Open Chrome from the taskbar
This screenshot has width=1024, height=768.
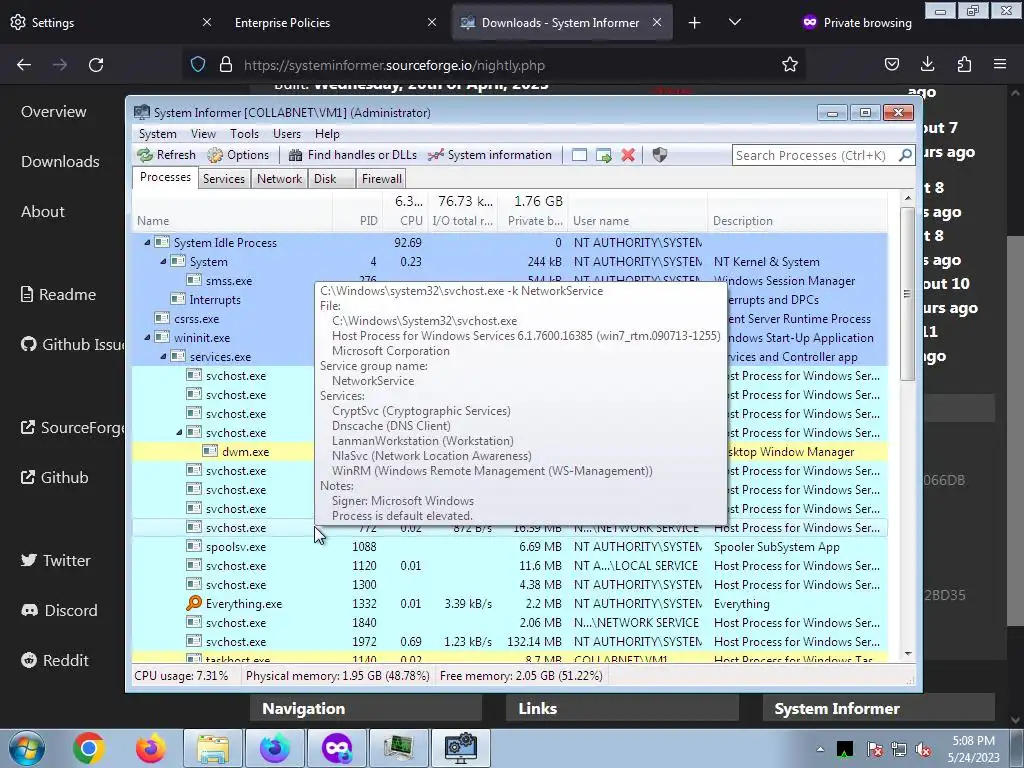[89, 748]
